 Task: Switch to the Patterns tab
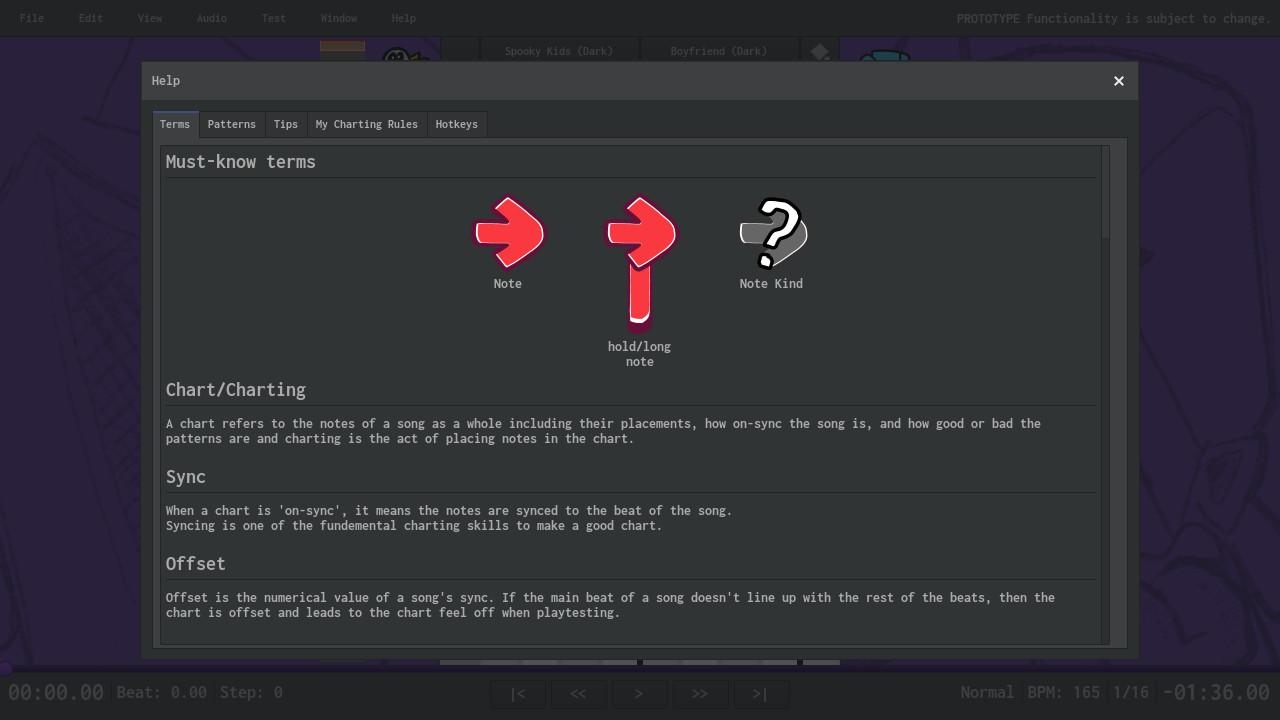232,124
